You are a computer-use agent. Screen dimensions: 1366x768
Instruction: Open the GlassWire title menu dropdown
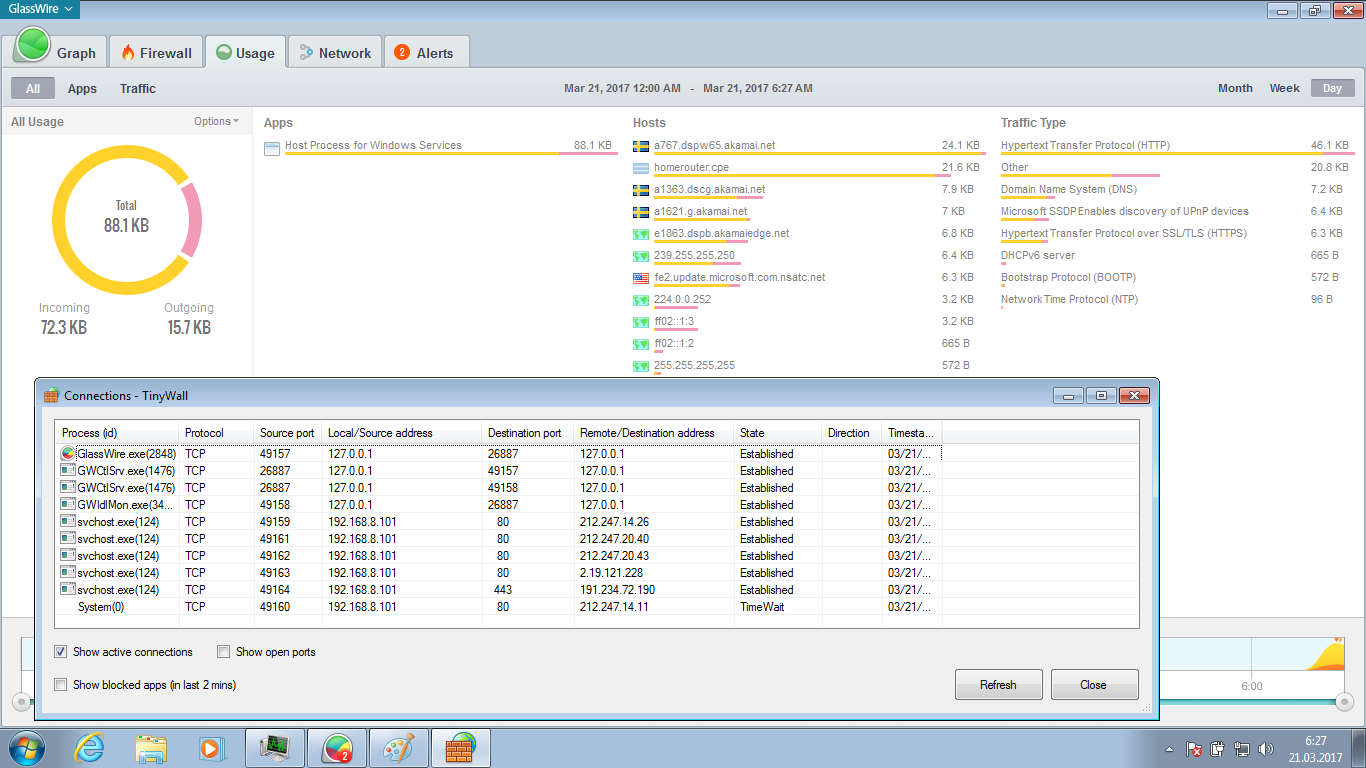pyautogui.click(x=40, y=9)
